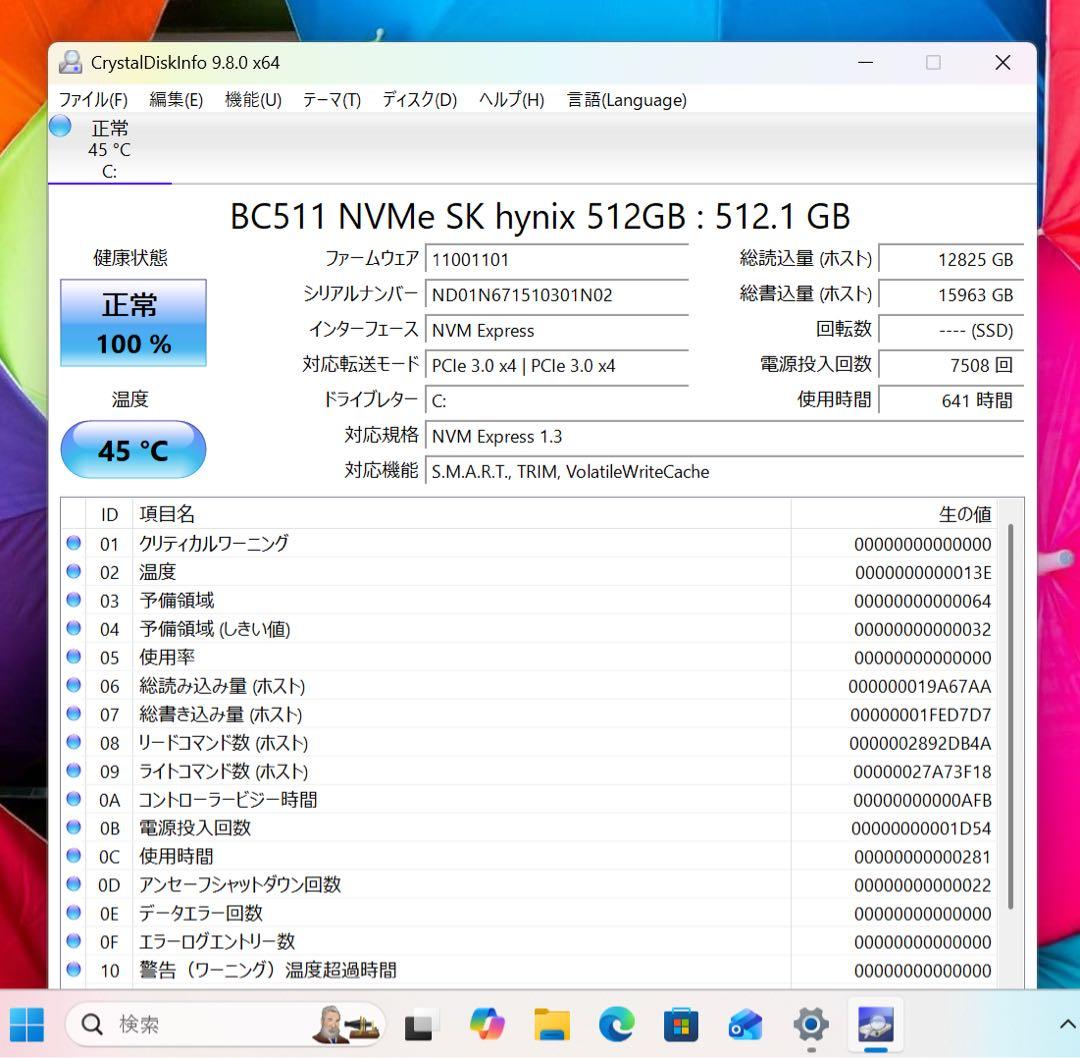1080x1058 pixels.
Task: Launch Copilot from the taskbar
Action: pyautogui.click(x=487, y=1024)
